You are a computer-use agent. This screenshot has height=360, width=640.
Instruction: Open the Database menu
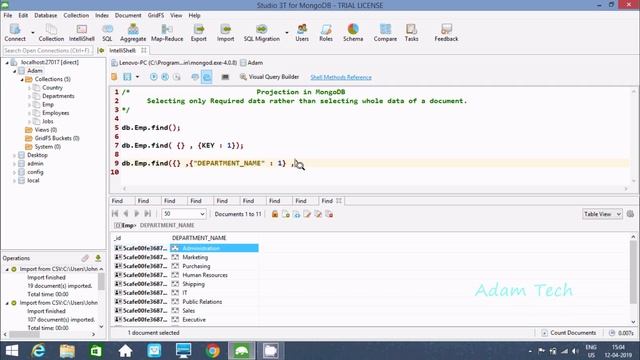[x=46, y=16]
